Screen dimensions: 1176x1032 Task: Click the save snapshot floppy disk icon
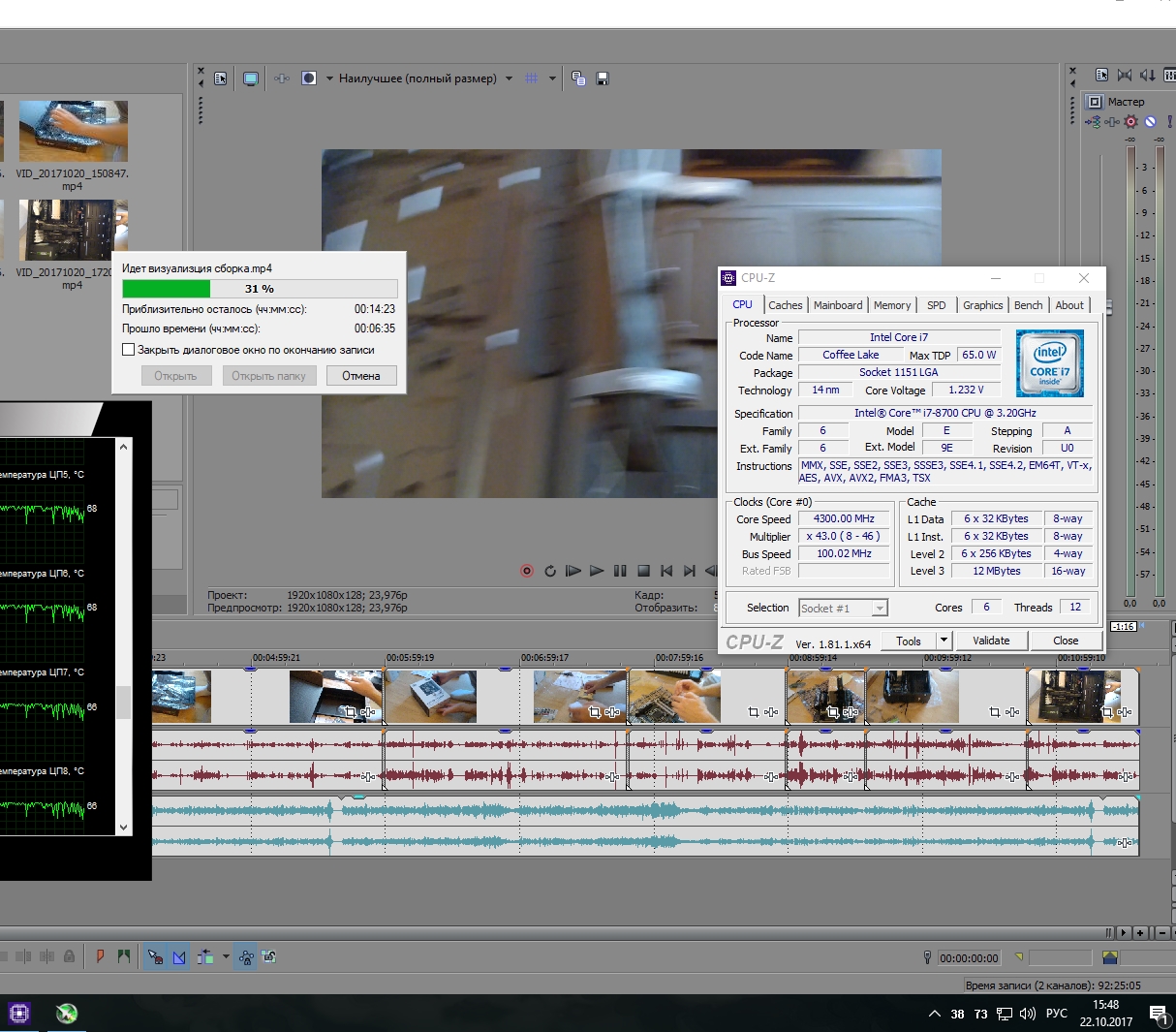coord(603,78)
